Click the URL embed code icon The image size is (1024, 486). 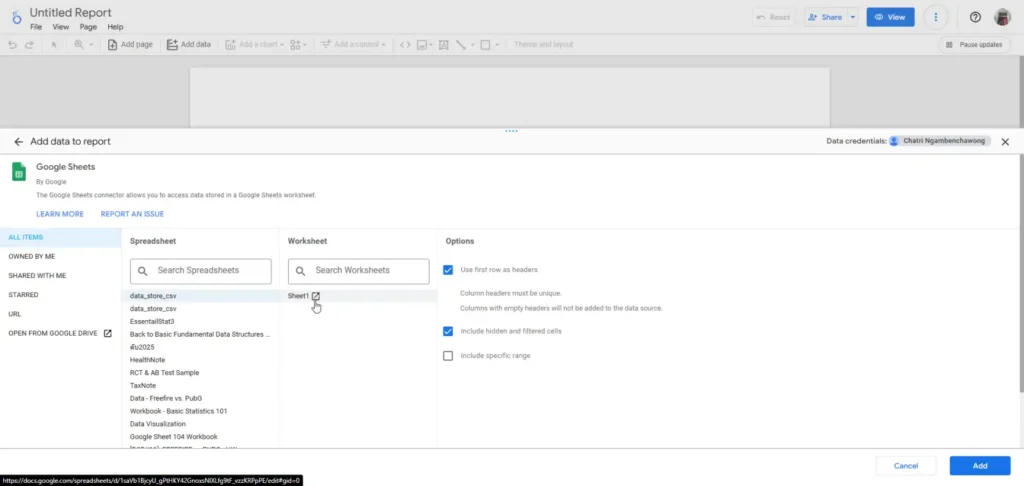(405, 44)
